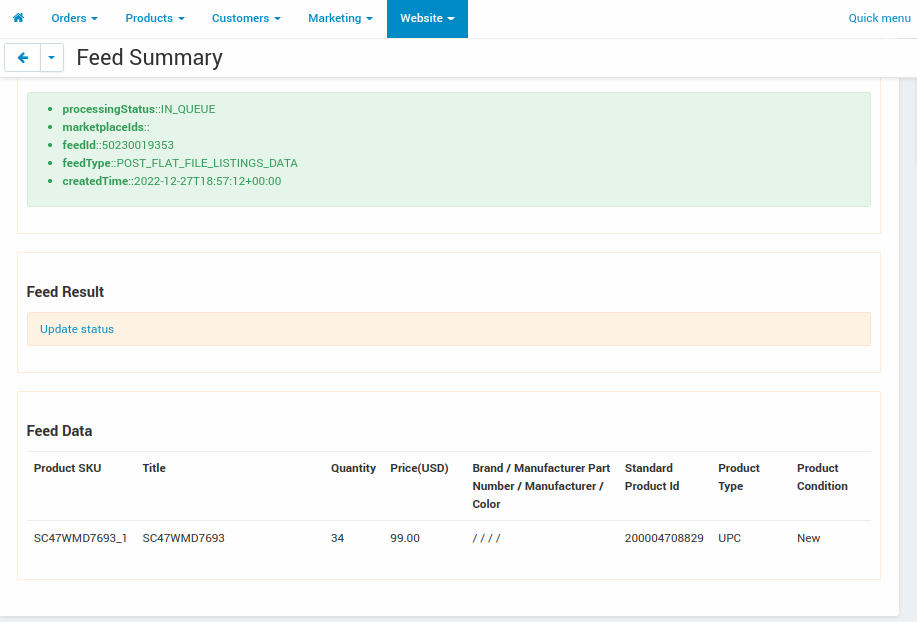The width and height of the screenshot is (917, 622).
Task: Open the Marketing dropdown menu
Action: click(339, 18)
